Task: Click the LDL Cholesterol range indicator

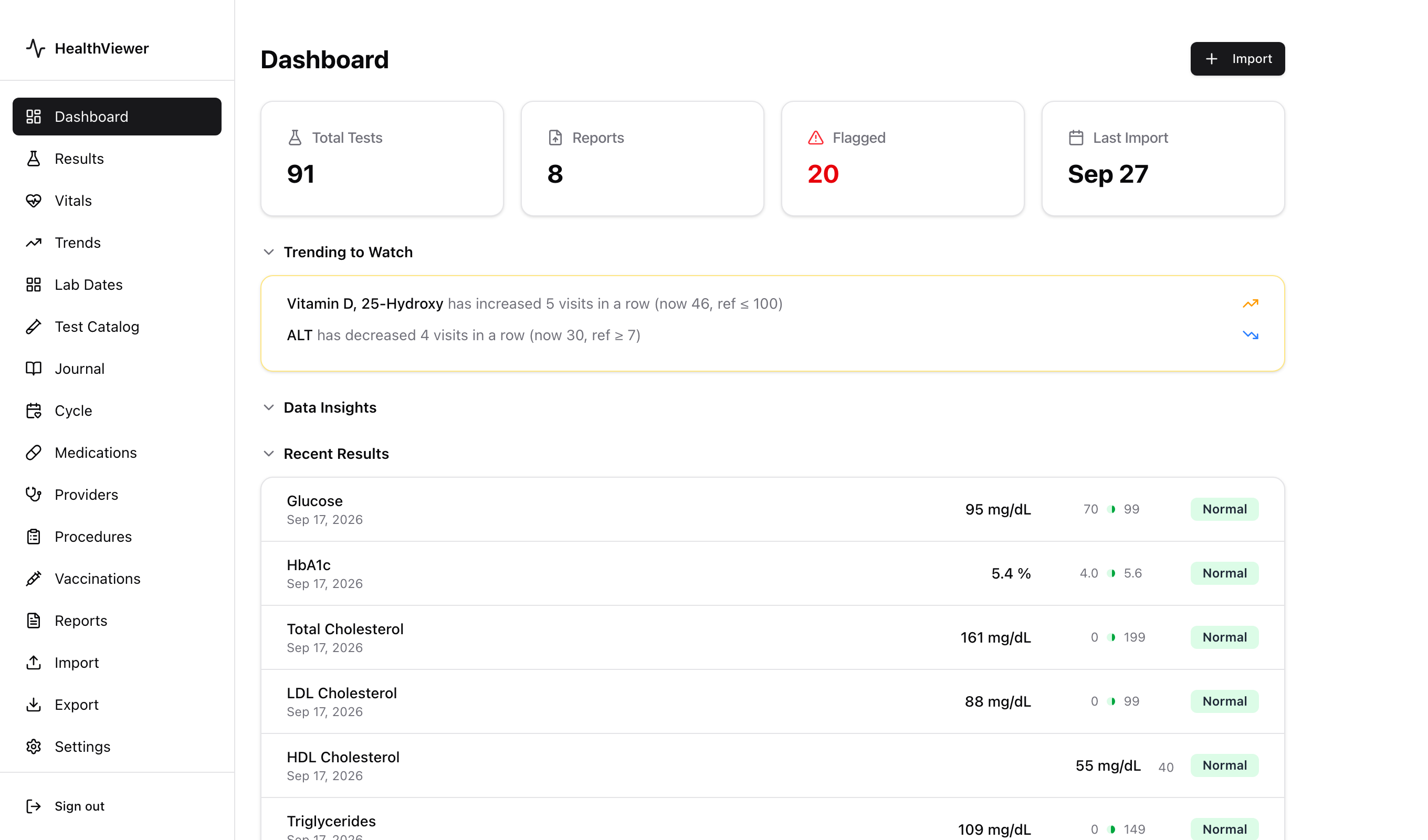Action: point(1112,701)
